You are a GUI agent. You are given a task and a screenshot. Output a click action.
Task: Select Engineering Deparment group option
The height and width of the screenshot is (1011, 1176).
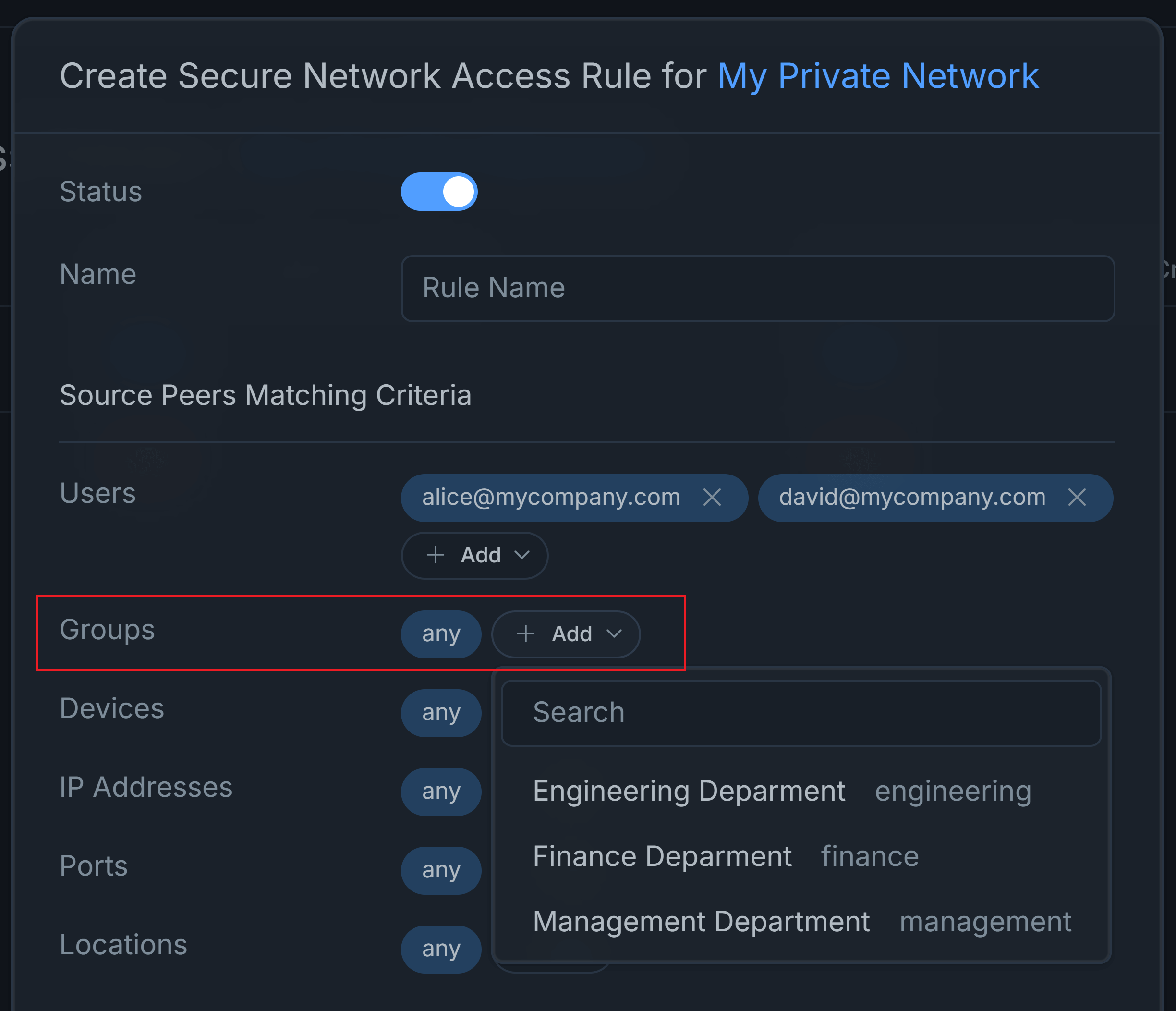[689, 791]
